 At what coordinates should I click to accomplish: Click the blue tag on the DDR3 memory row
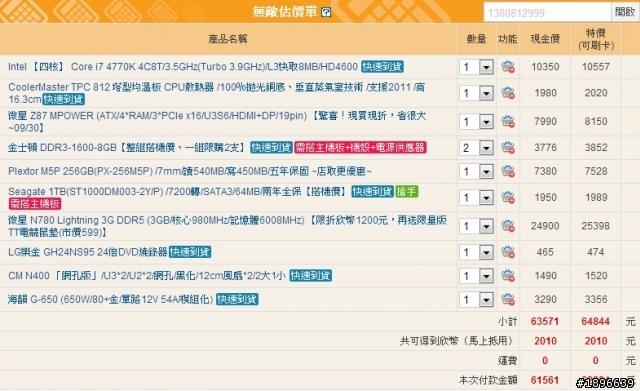coord(271,147)
